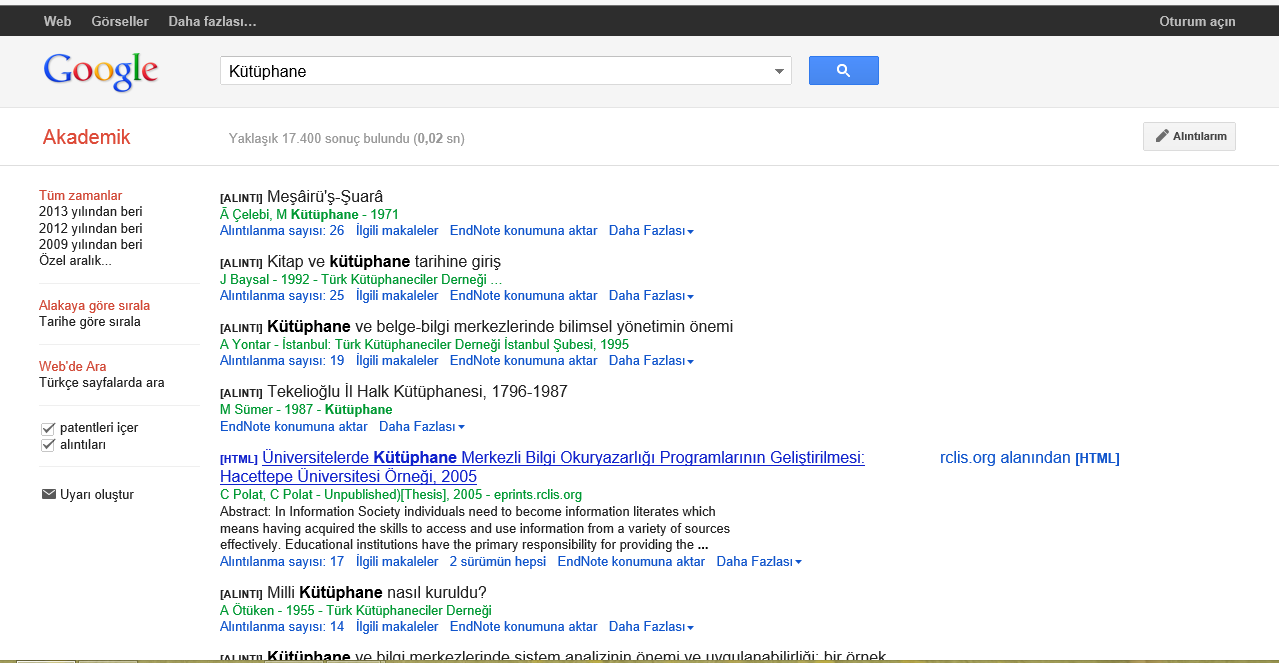
Task: Click the 'Milli Kütüphane nasıl kuruldu?' title
Action: 377,593
